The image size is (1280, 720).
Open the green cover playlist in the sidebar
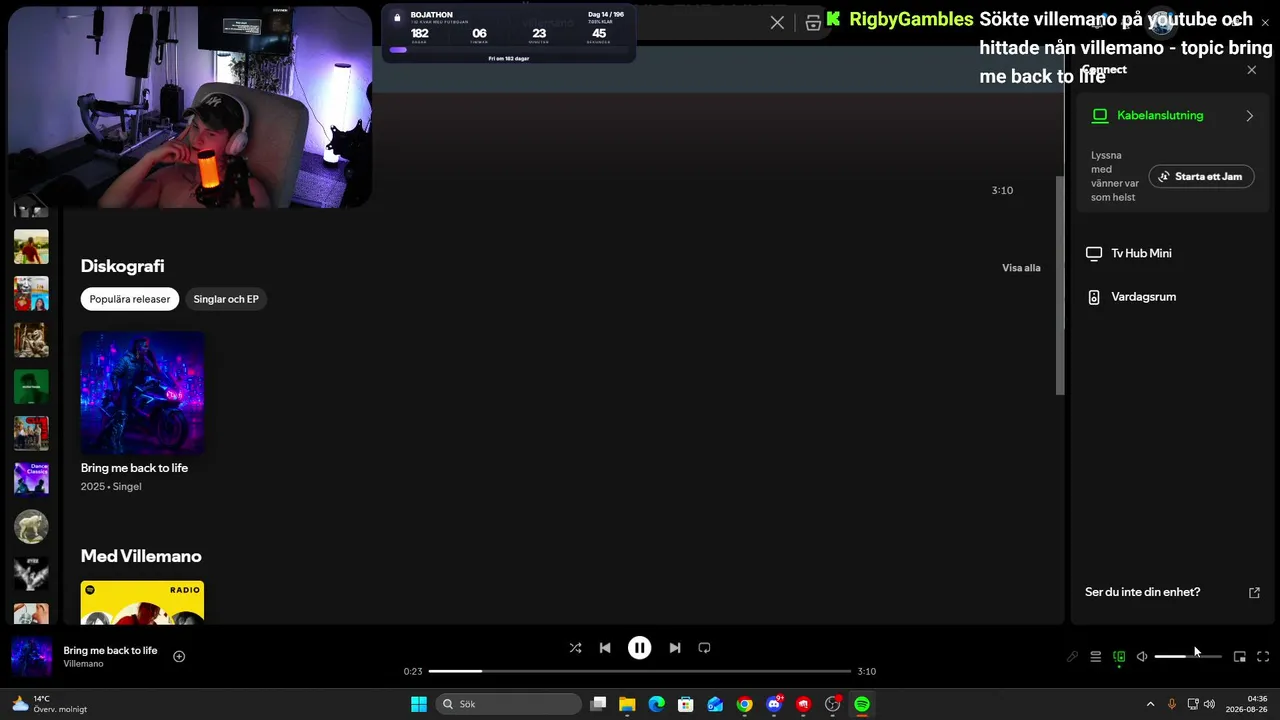click(x=31, y=387)
